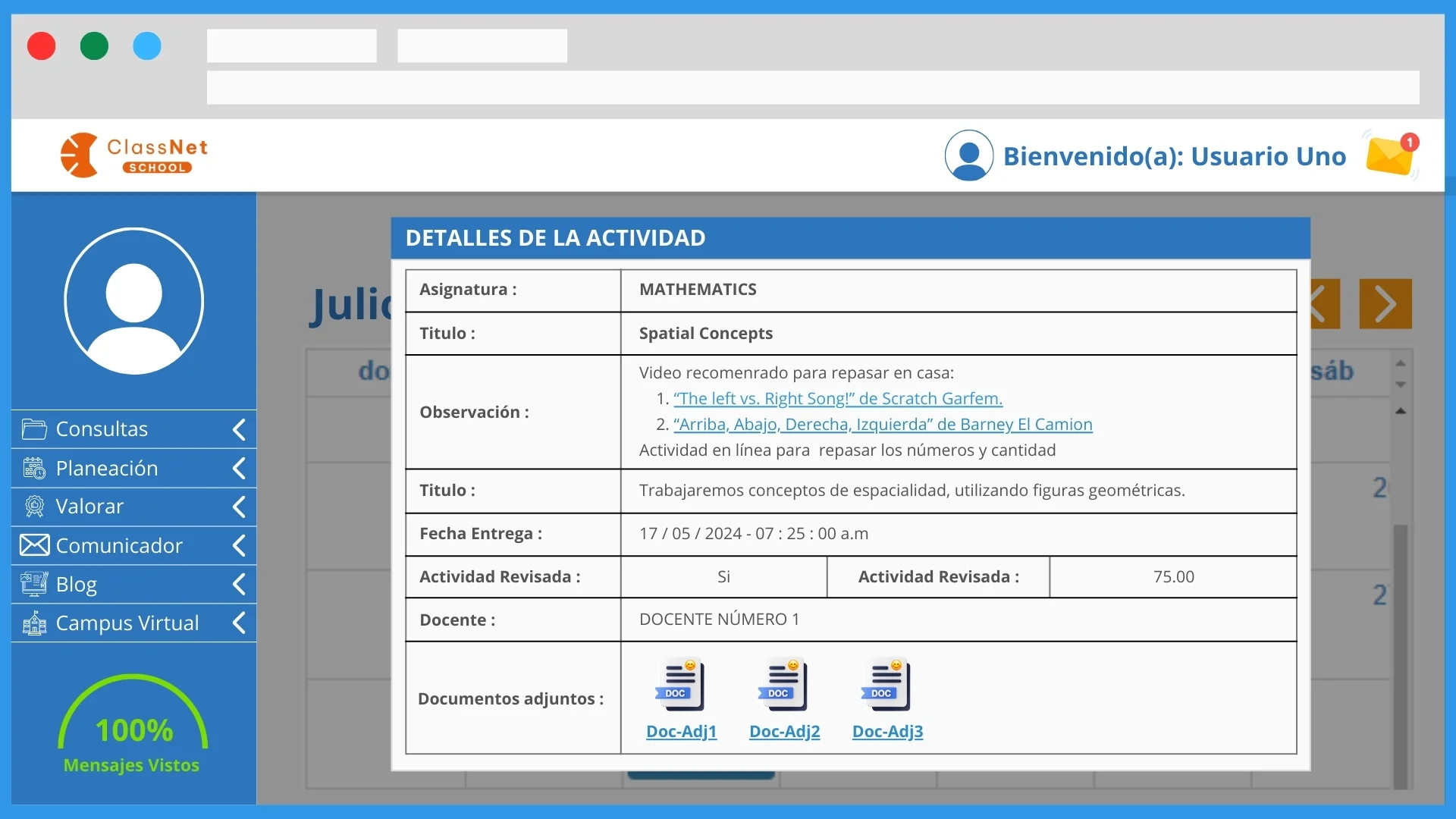Image resolution: width=1456 pixels, height=819 pixels.
Task: Click the calendar down scroll arrow
Action: point(1401,385)
